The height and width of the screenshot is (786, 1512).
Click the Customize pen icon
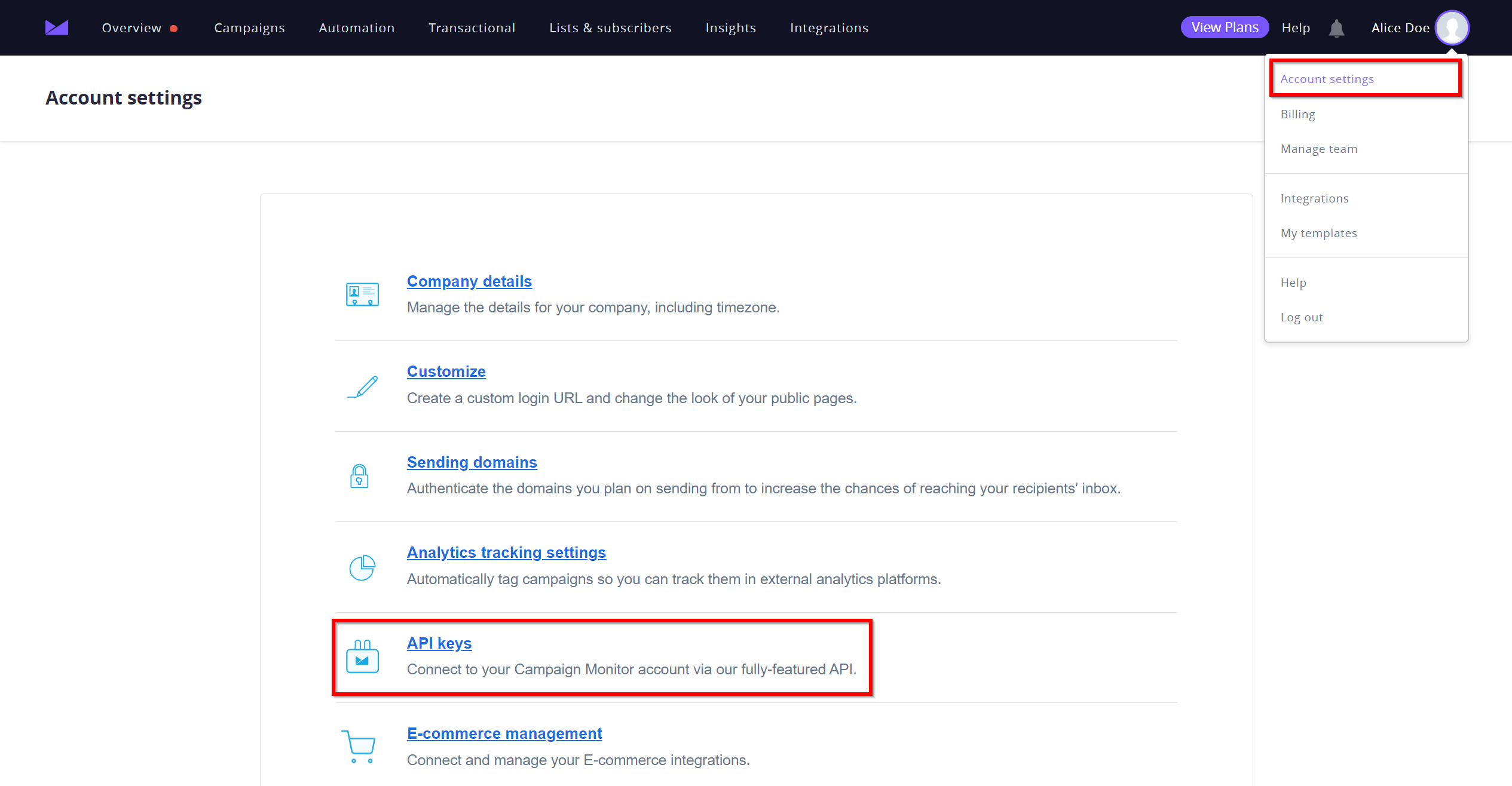pos(363,386)
